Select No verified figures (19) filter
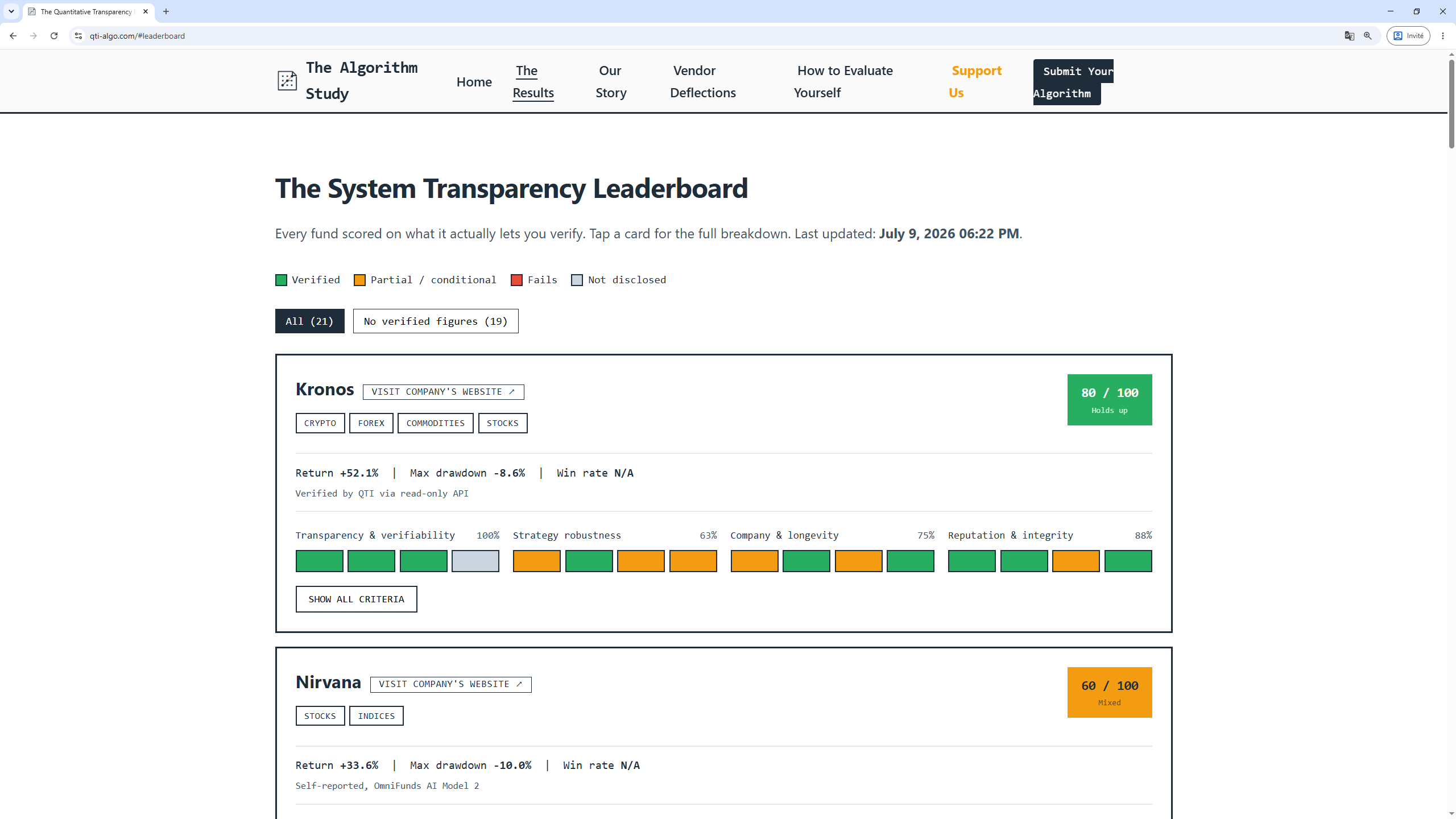Screen dimensions: 1456x819 pos(436,321)
